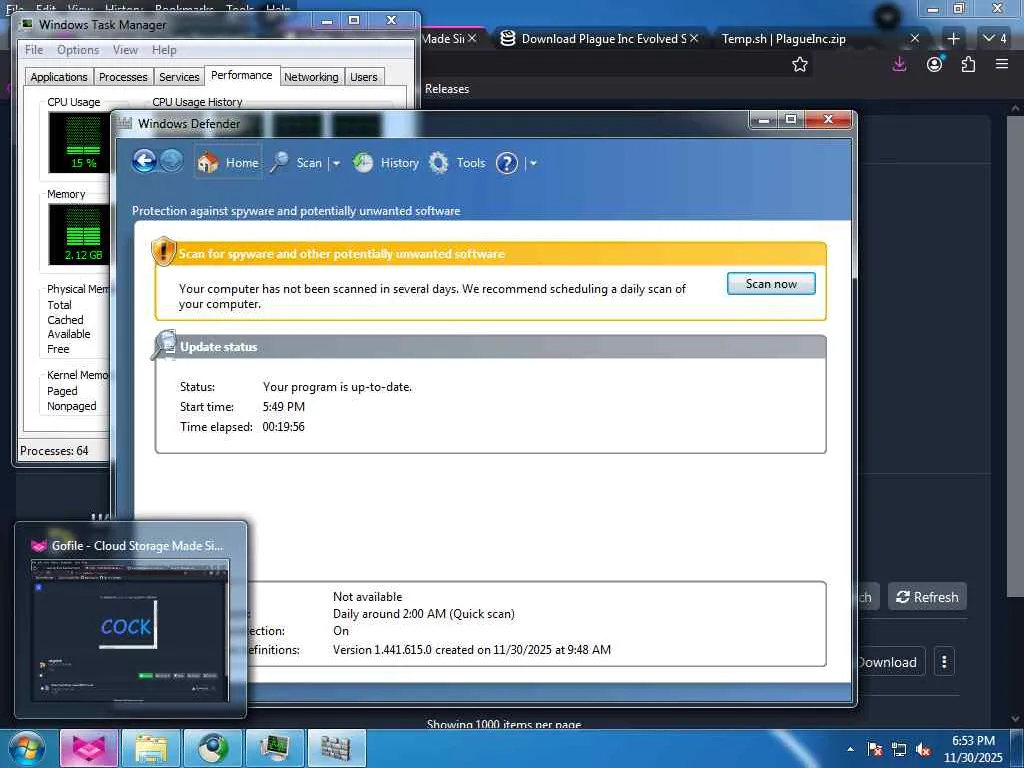Click the Action Center flag tray icon
This screenshot has height=768, width=1024.
(875, 749)
